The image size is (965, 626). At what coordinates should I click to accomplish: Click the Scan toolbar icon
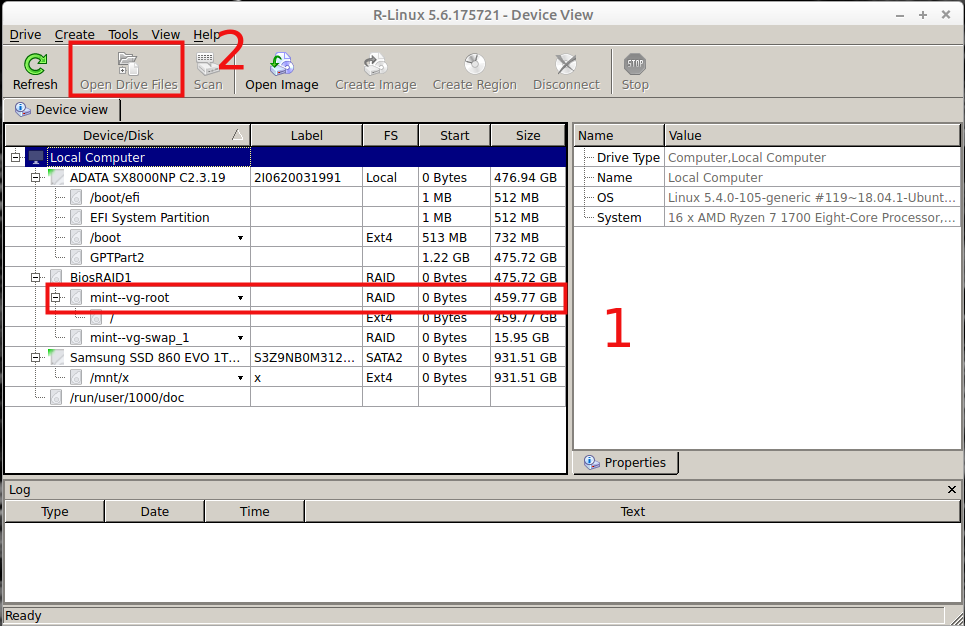tap(208, 66)
